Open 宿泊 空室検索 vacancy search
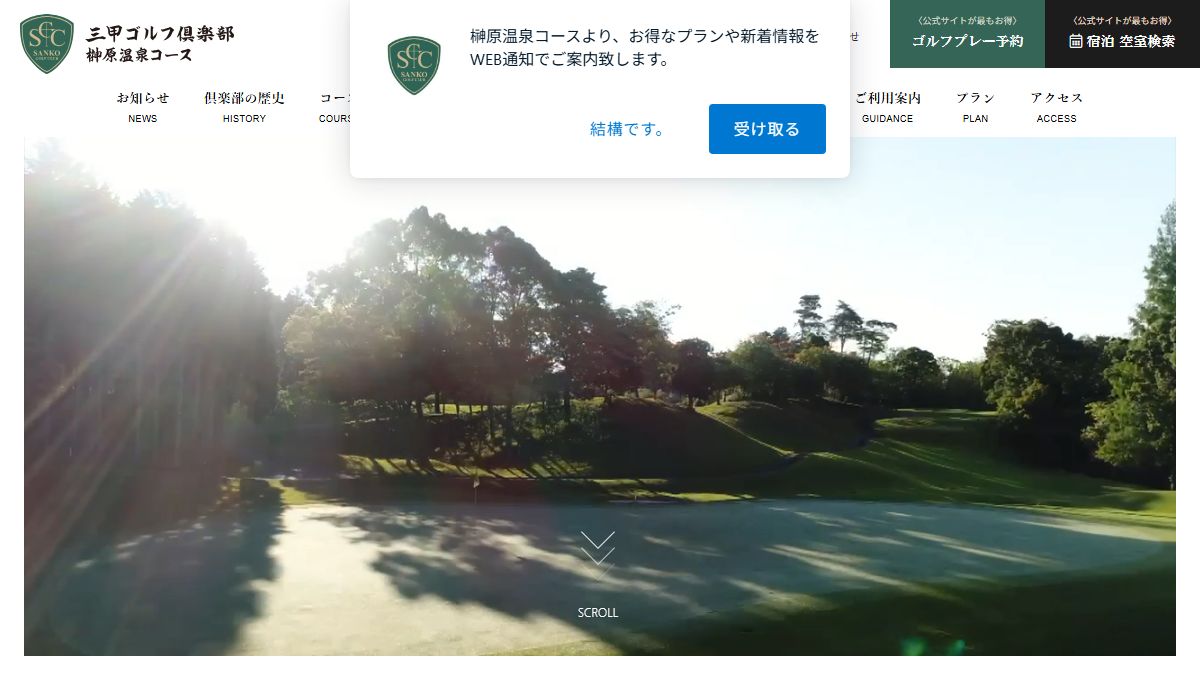1200x675 pixels. pyautogui.click(x=1122, y=34)
